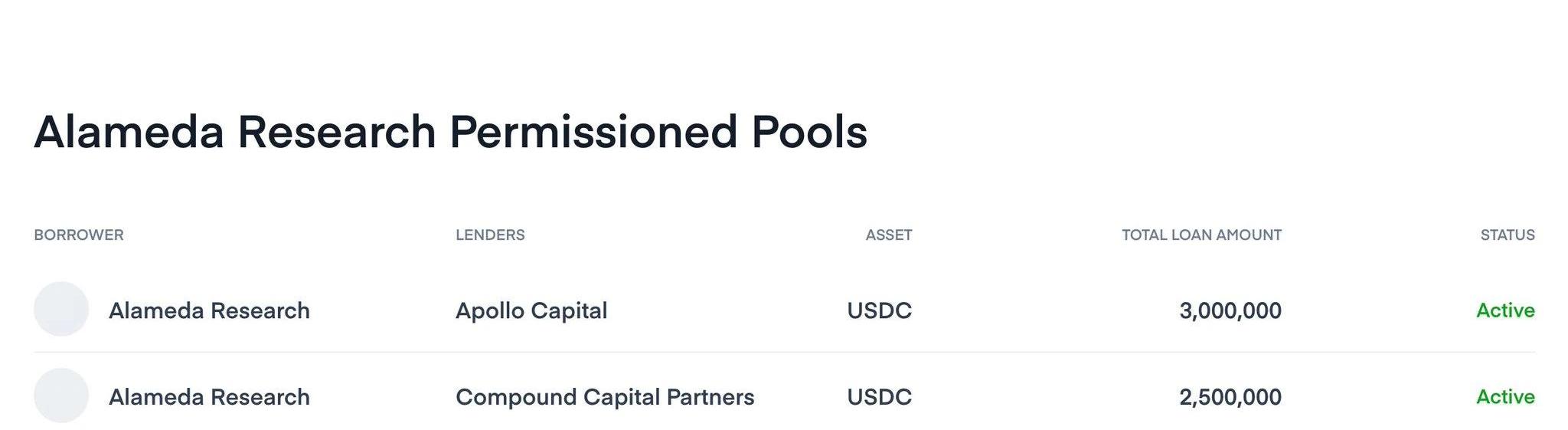Viewport: 1568px width, 430px height.
Task: Click the Active status for Apollo Capital
Action: click(1505, 310)
